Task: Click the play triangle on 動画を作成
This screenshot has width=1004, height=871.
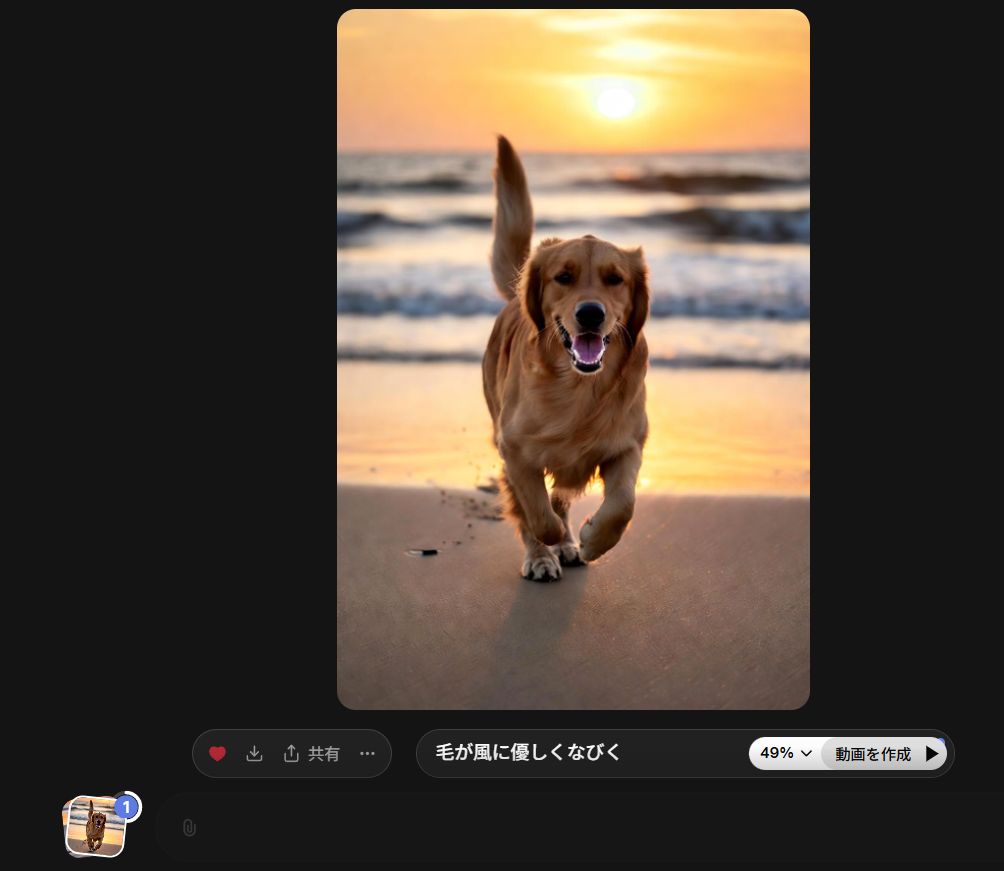Action: 931,754
